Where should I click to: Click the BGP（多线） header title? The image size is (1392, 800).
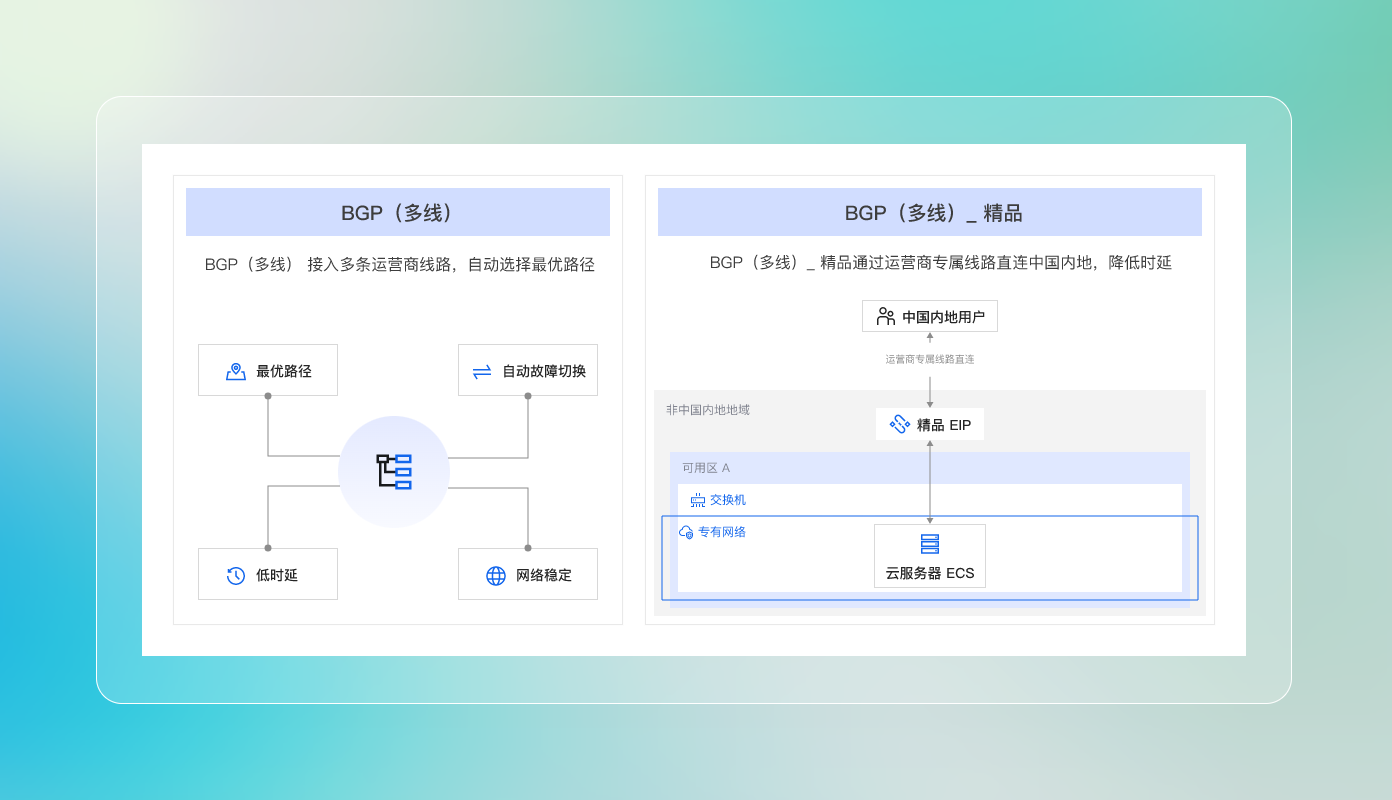coord(398,213)
